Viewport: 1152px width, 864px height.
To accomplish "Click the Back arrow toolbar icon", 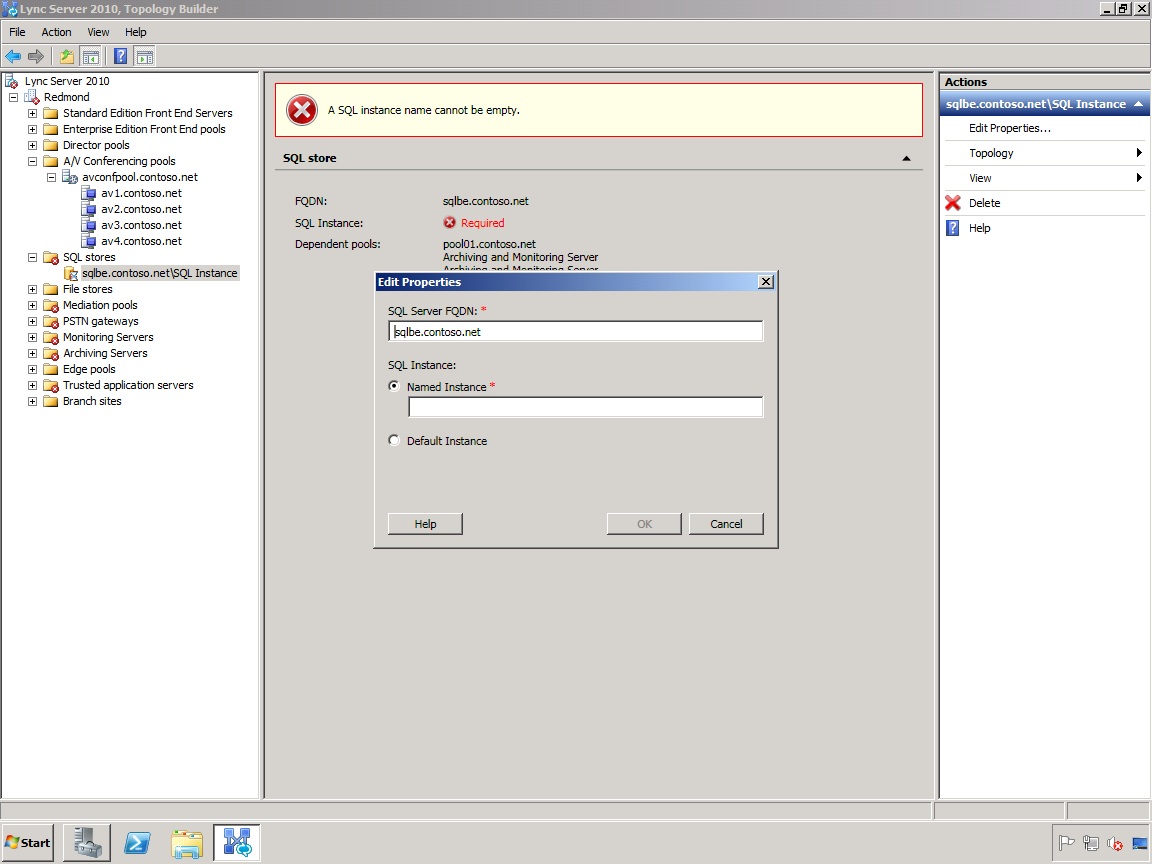I will click(13, 57).
